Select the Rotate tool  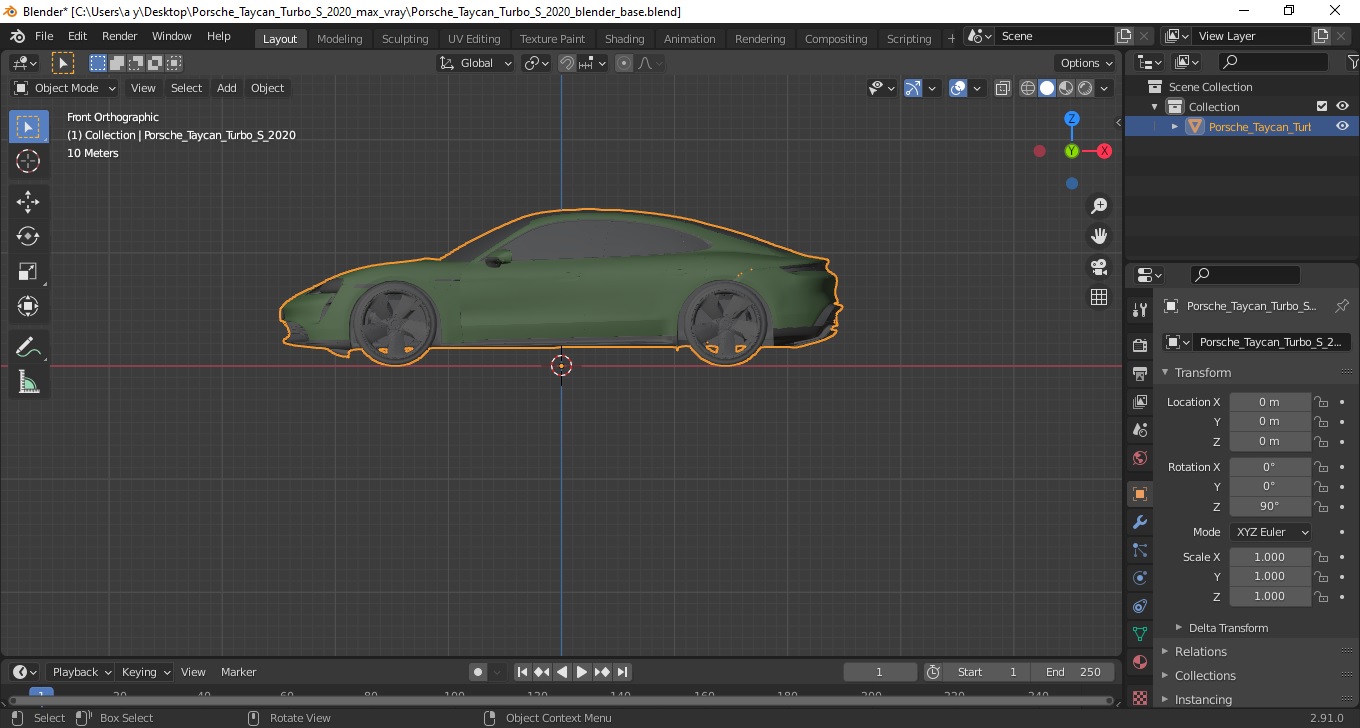coord(28,236)
